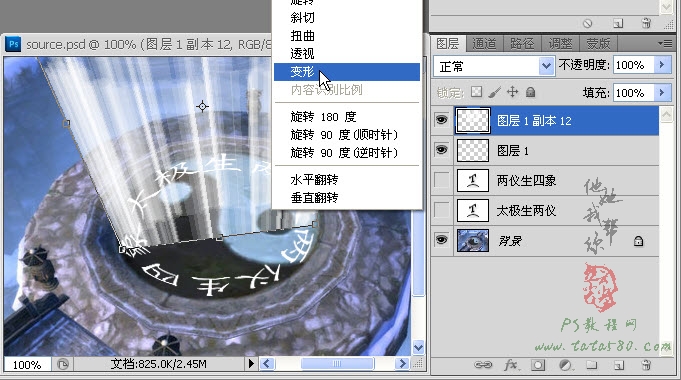Hide the 背景 layer
681x380 pixels.
coord(442,240)
